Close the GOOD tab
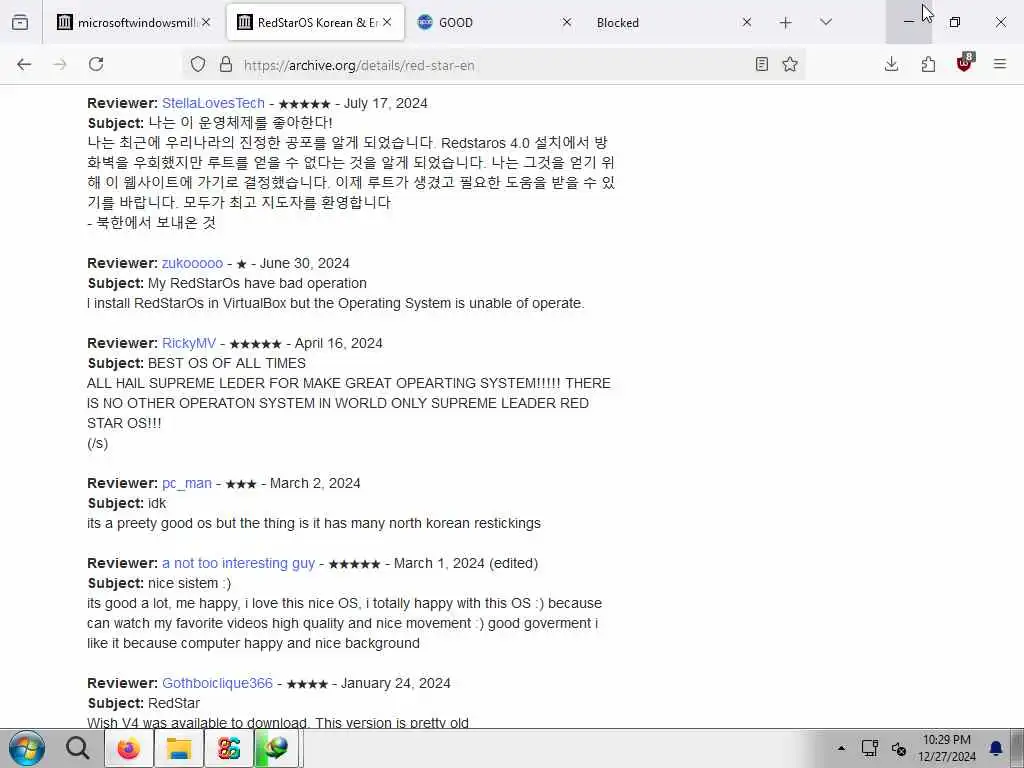Screen dimensions: 1024x768 [567, 22]
